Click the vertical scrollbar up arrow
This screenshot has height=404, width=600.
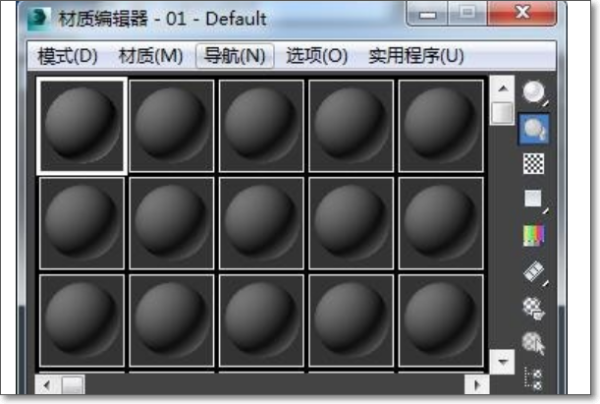502,88
